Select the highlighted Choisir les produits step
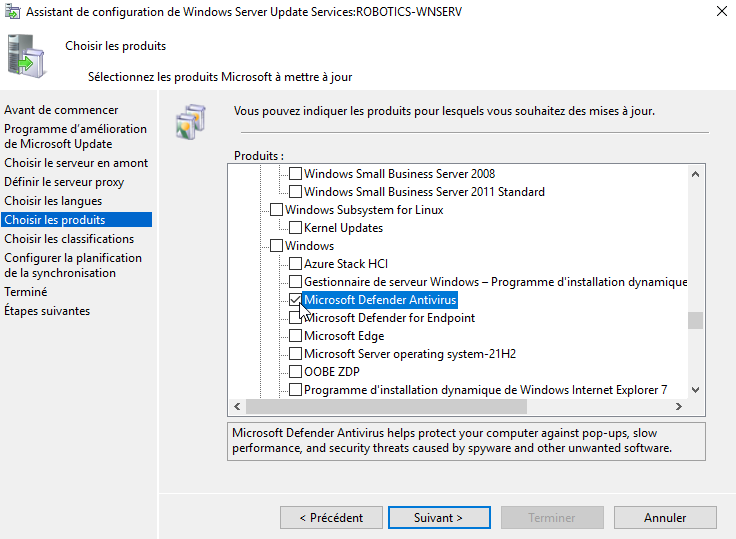Image resolution: width=736 pixels, height=539 pixels. pos(77,220)
